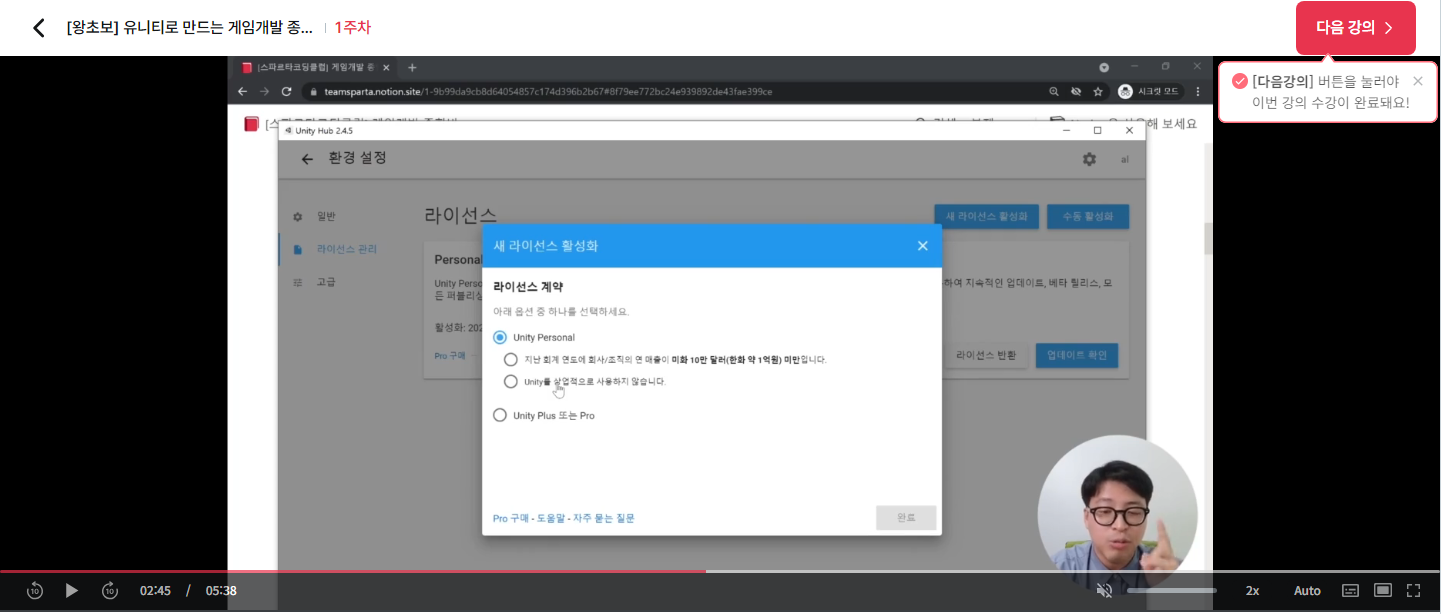Switch to theater mode view
Image resolution: width=1441 pixels, height=614 pixels.
click(x=1383, y=591)
